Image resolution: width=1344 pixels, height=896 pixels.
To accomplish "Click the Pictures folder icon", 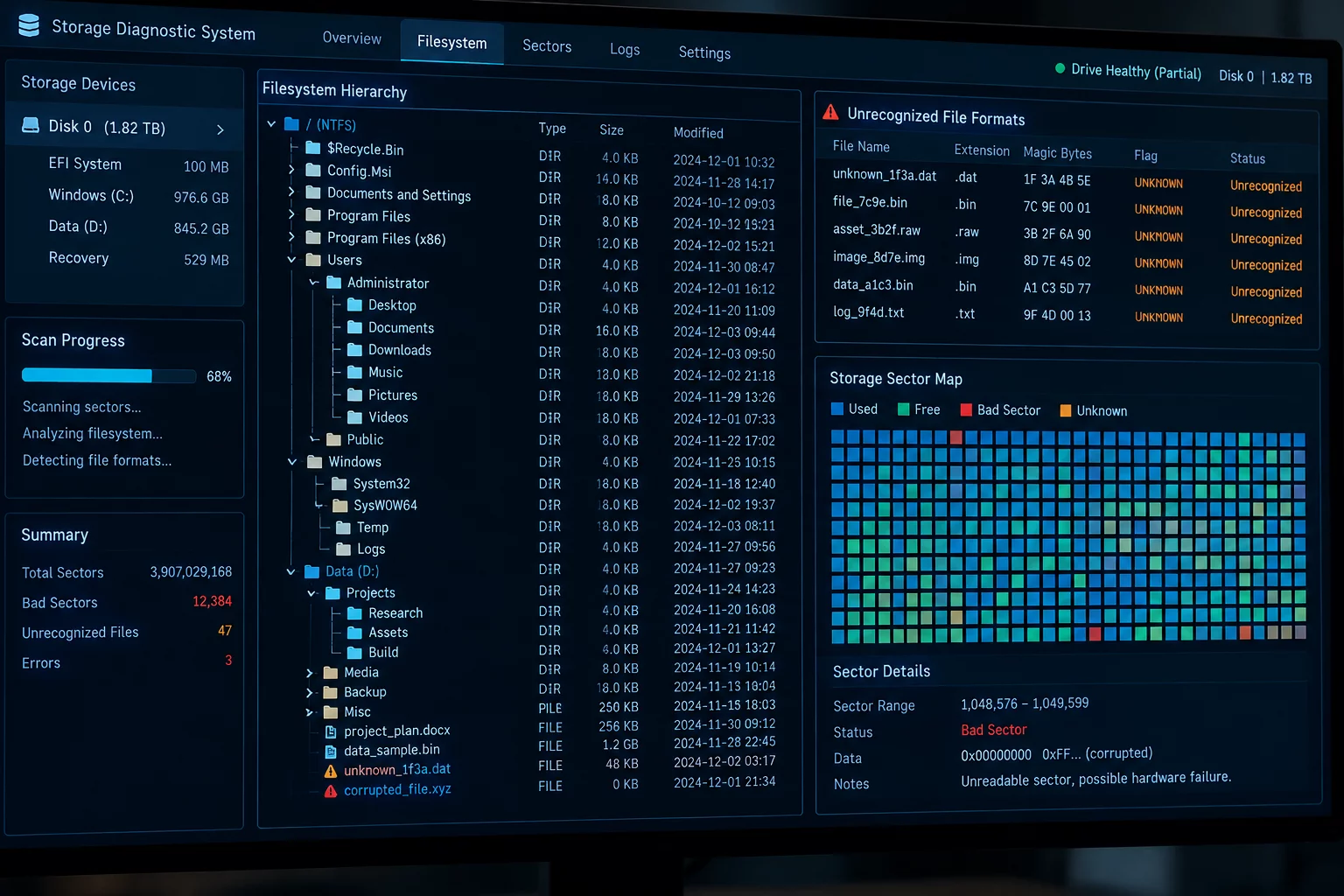I will tap(354, 395).
